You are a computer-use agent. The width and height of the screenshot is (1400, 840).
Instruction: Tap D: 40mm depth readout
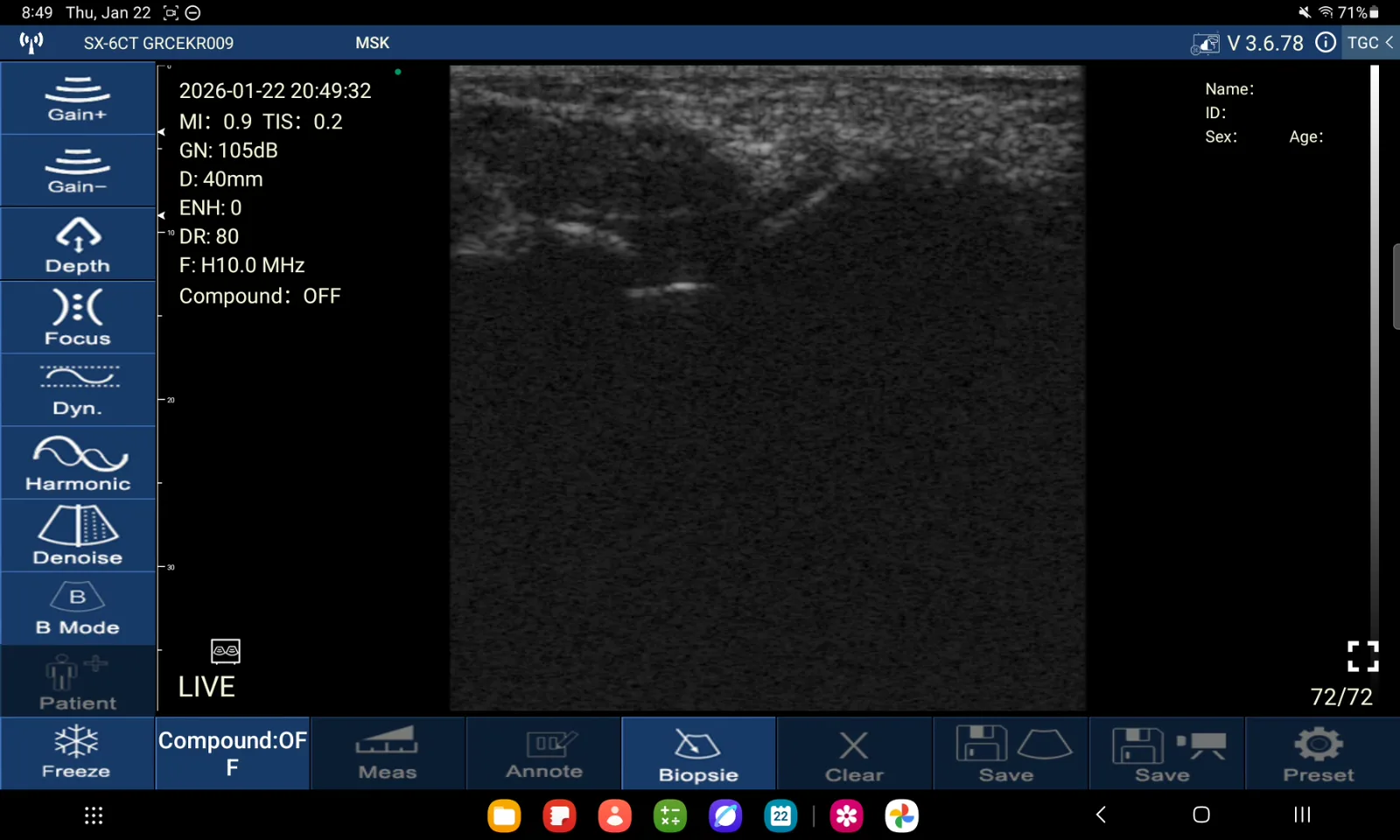pos(220,179)
